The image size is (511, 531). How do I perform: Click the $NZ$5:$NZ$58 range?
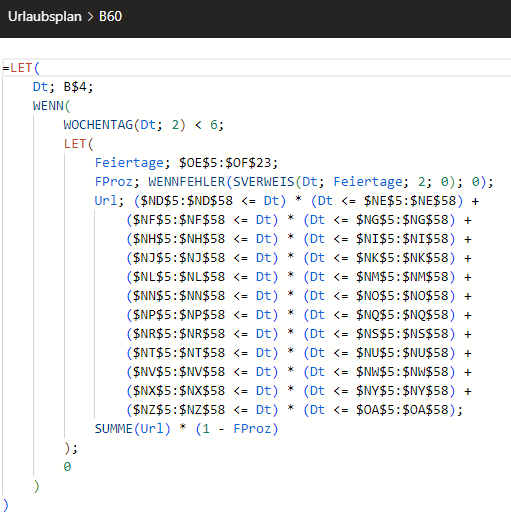[x=179, y=409]
